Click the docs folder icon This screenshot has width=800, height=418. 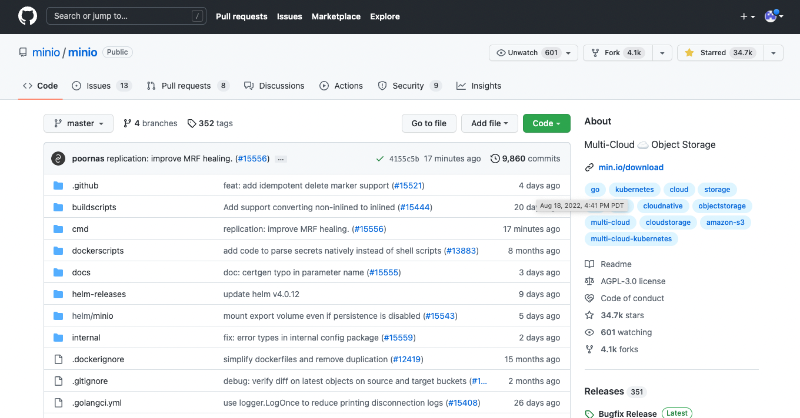pyautogui.click(x=58, y=273)
